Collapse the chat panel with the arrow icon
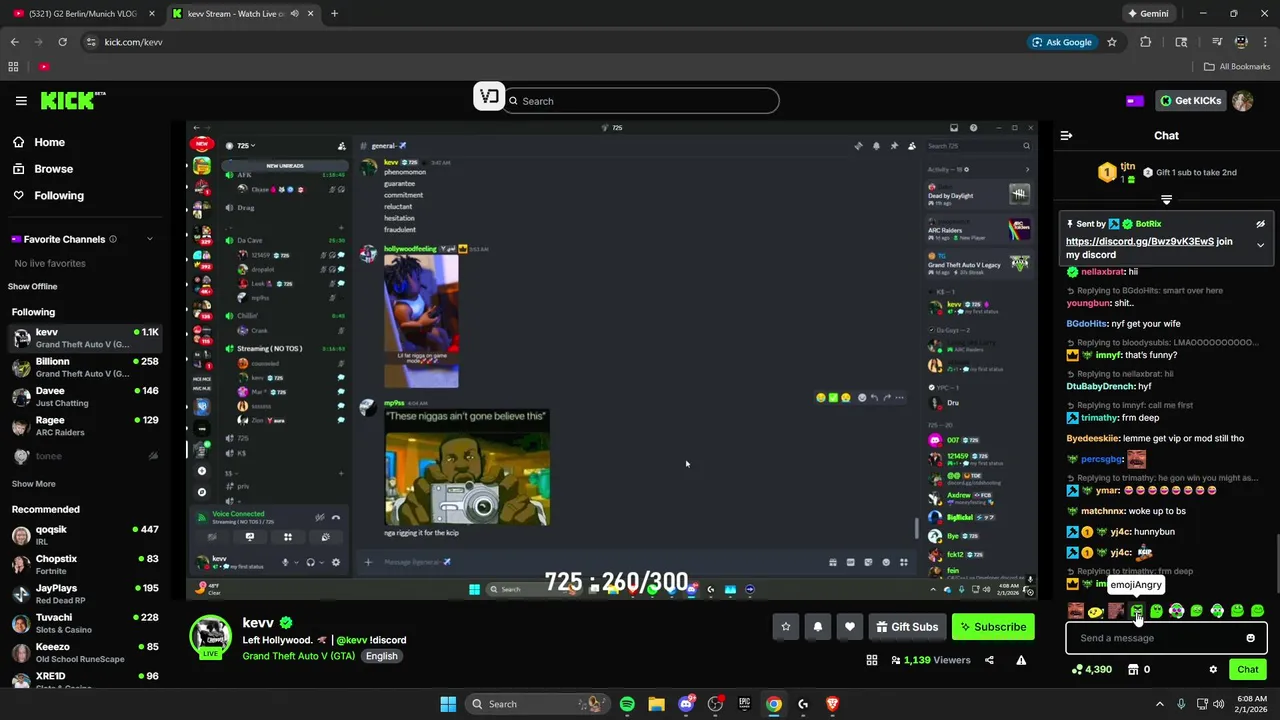 [1066, 135]
